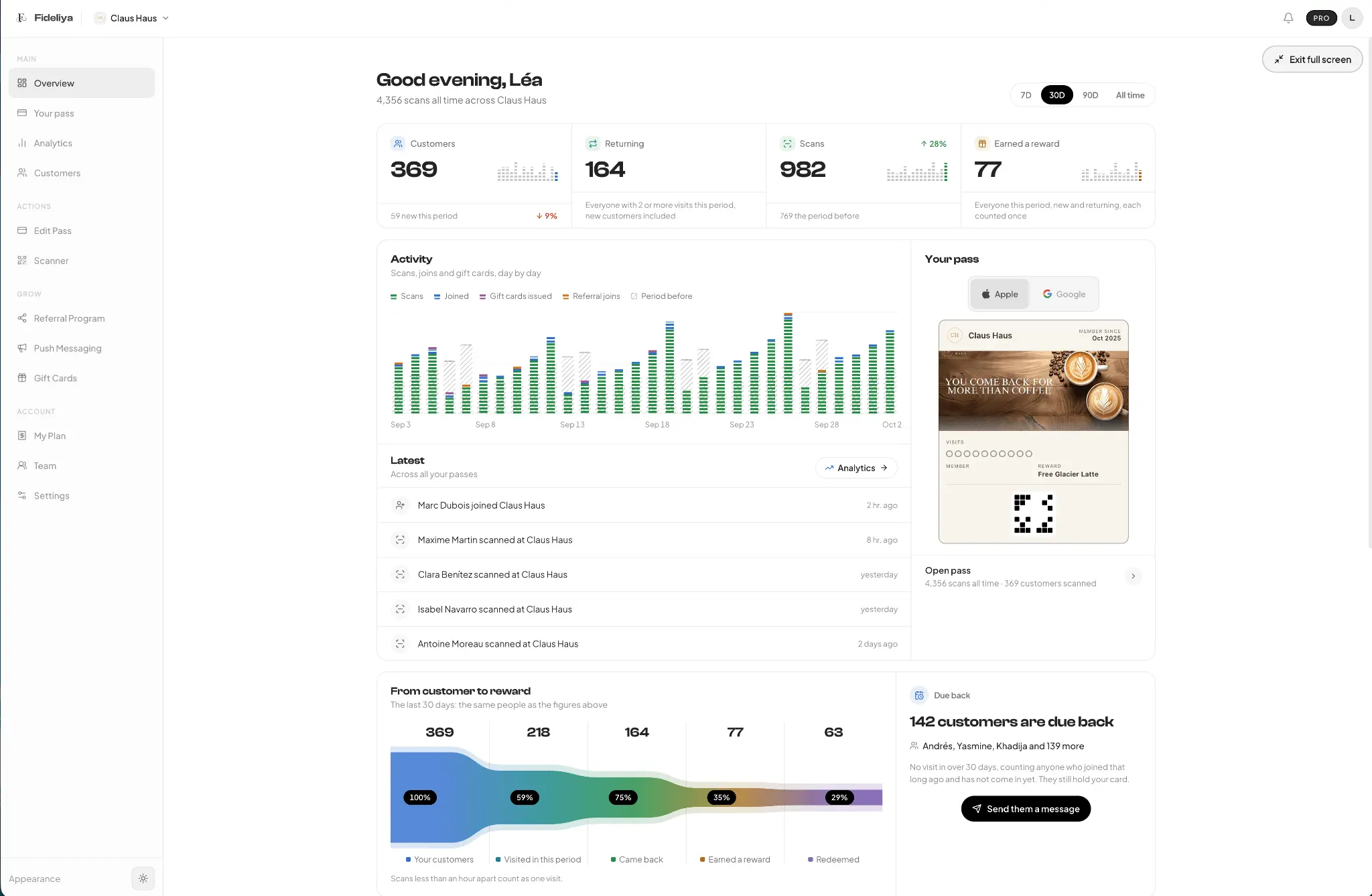Click the Scans card scan icon
The width and height of the screenshot is (1372, 896).
pyautogui.click(x=787, y=143)
